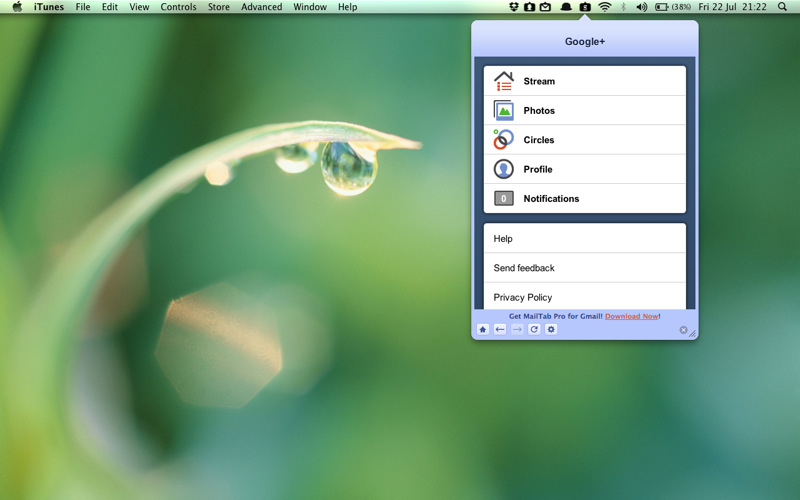Image resolution: width=800 pixels, height=500 pixels.
Task: Open the Advanced menu
Action: (261, 7)
